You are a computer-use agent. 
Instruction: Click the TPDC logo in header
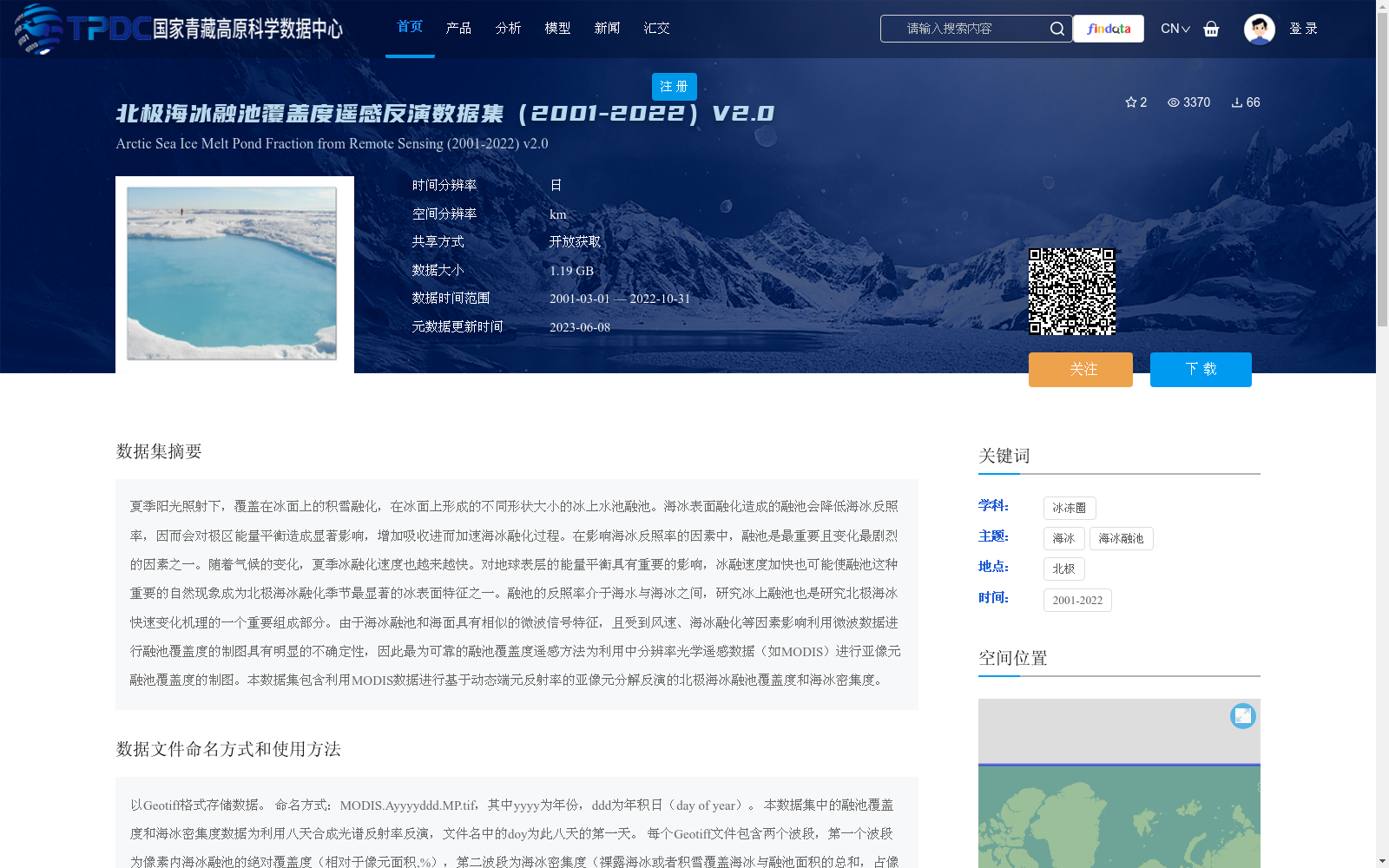179,29
